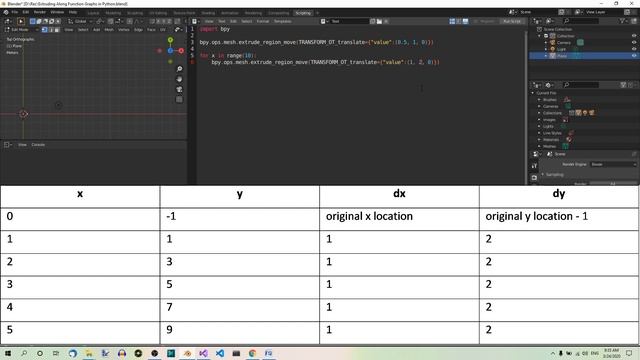This screenshot has width=640, height=360.
Task: Click the red X axis gizmo handle
Action: [x=181, y=51]
